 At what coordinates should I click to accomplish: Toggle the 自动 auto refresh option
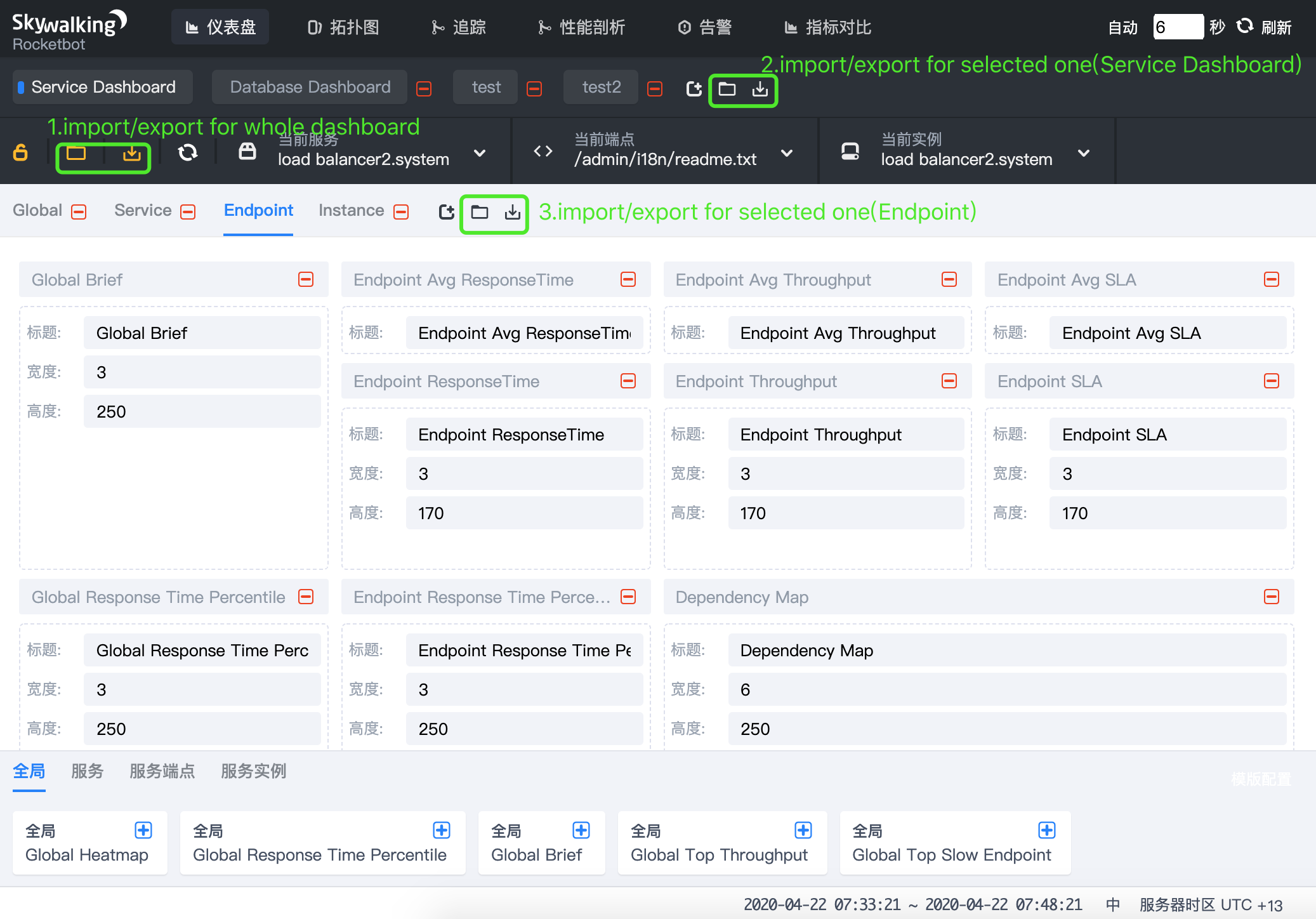coord(1122,27)
